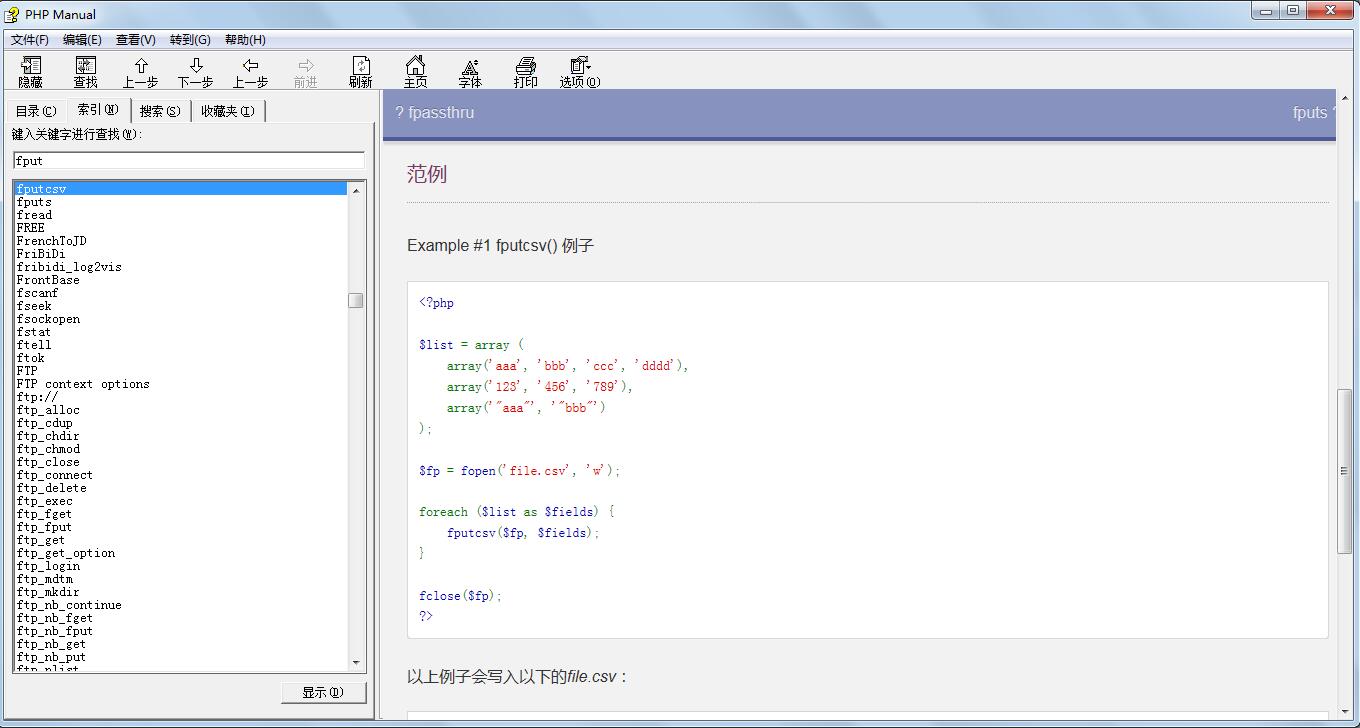Open the 文件(F) menu
Image resolution: width=1360 pixels, height=728 pixels.
click(30, 40)
